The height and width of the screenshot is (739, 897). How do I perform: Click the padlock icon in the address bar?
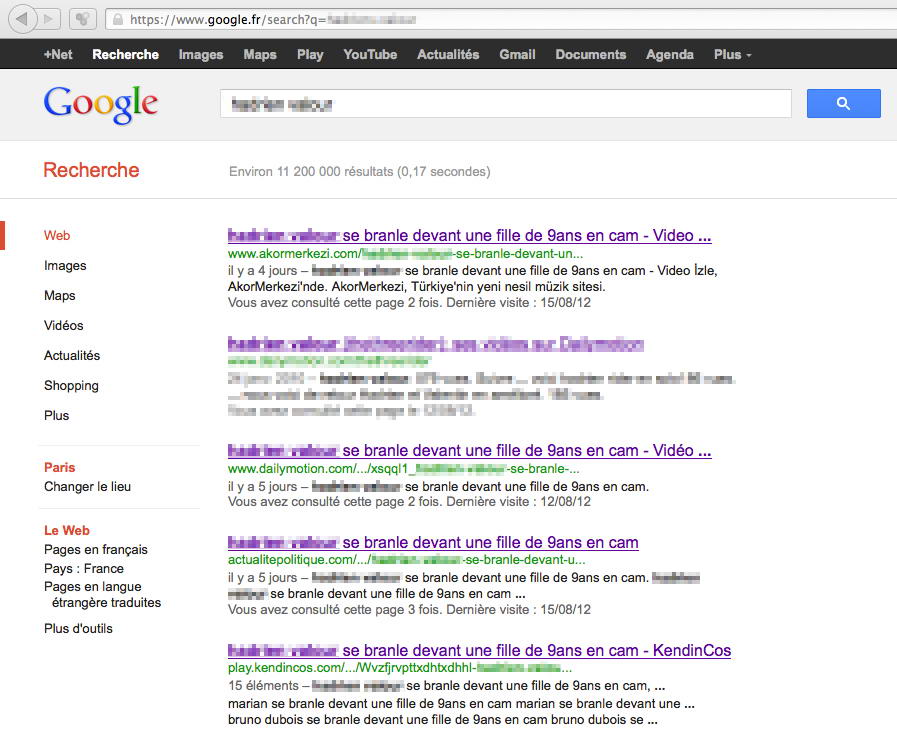pos(118,19)
